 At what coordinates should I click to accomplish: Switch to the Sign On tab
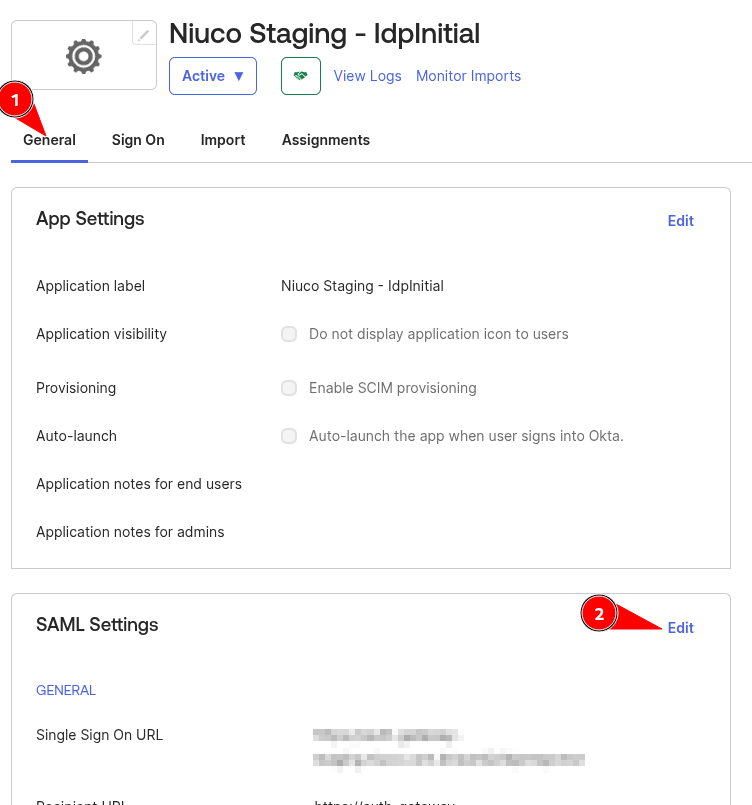[138, 140]
